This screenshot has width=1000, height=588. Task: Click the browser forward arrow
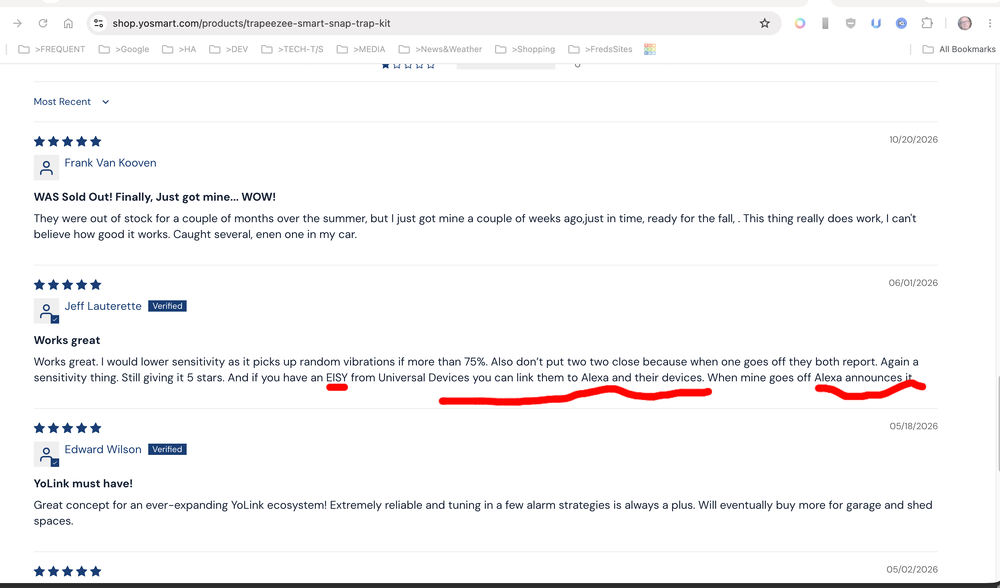tap(17, 24)
